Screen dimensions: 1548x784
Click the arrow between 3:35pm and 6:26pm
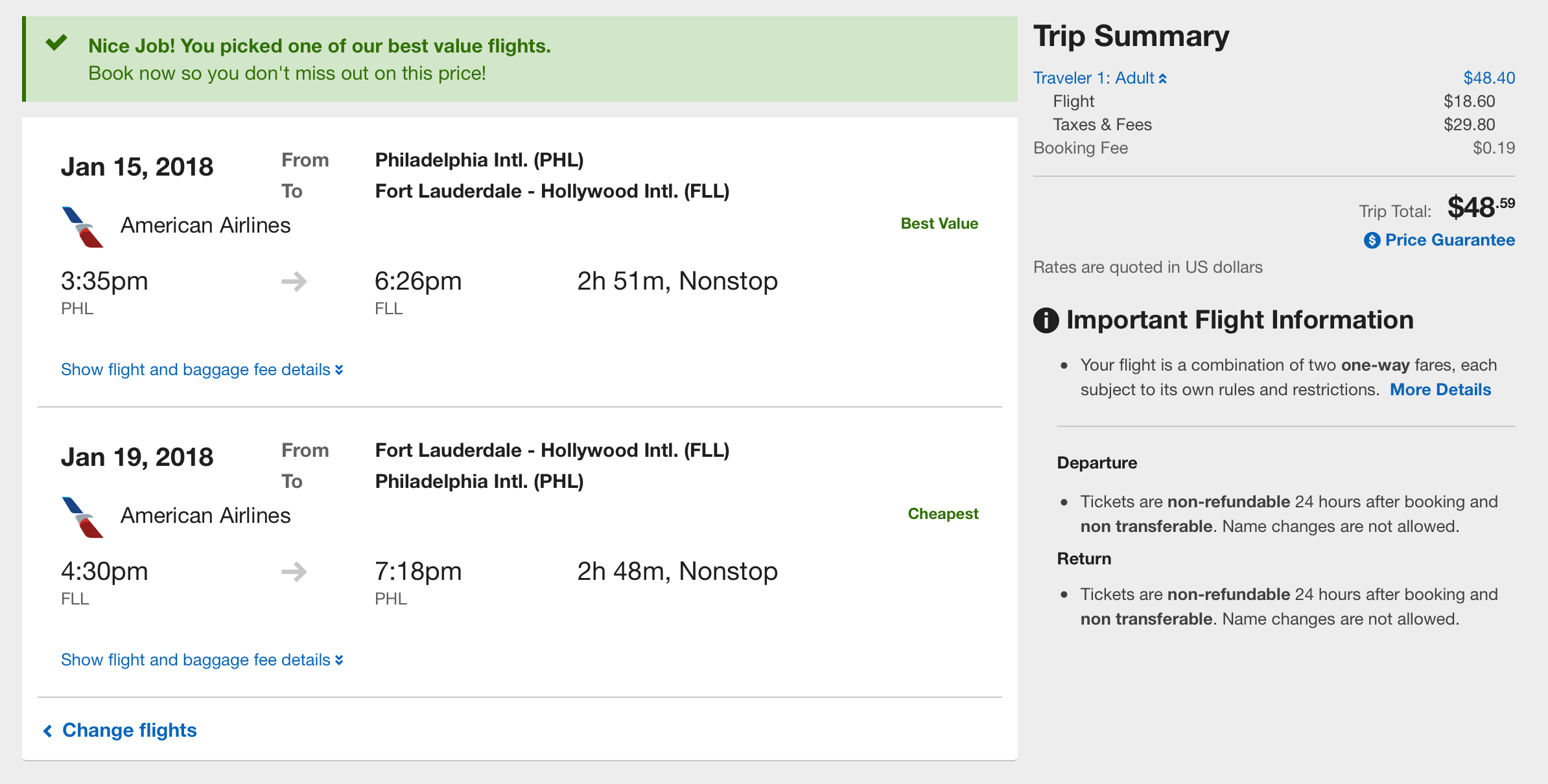pyautogui.click(x=294, y=281)
